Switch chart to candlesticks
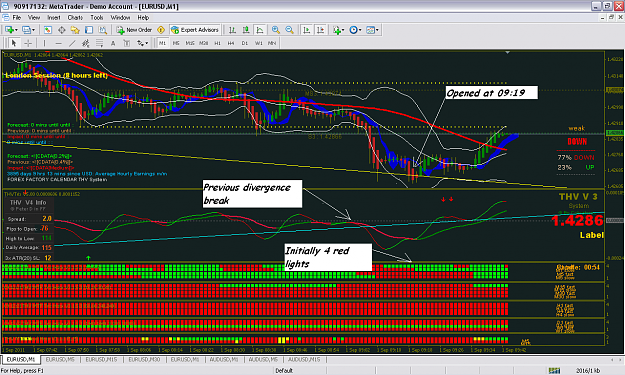This screenshot has width=625, height=375. (x=246, y=30)
